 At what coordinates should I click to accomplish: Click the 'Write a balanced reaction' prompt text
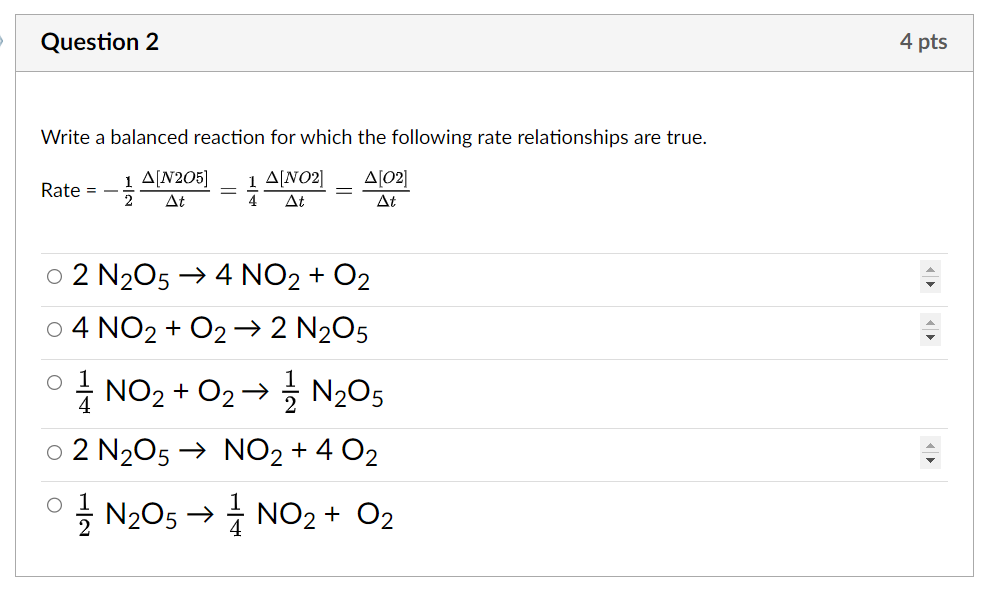(374, 137)
